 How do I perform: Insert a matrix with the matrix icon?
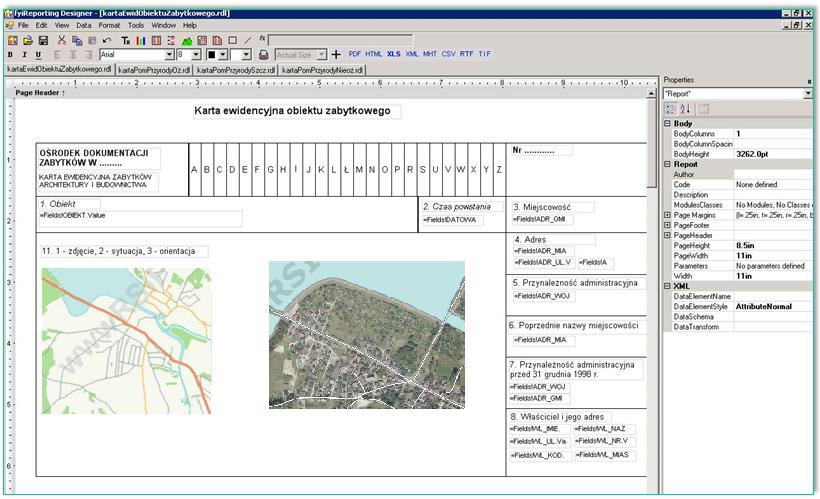pos(202,40)
